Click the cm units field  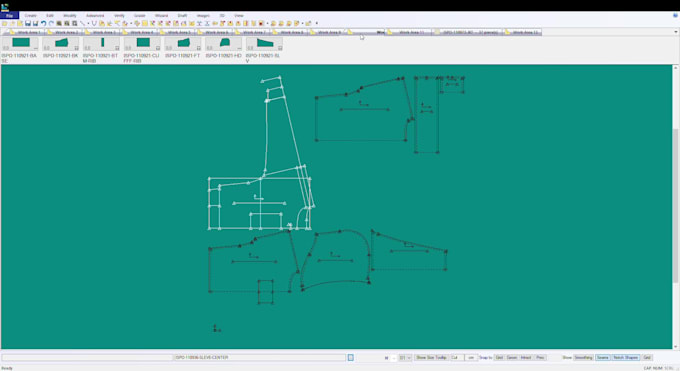pos(471,358)
